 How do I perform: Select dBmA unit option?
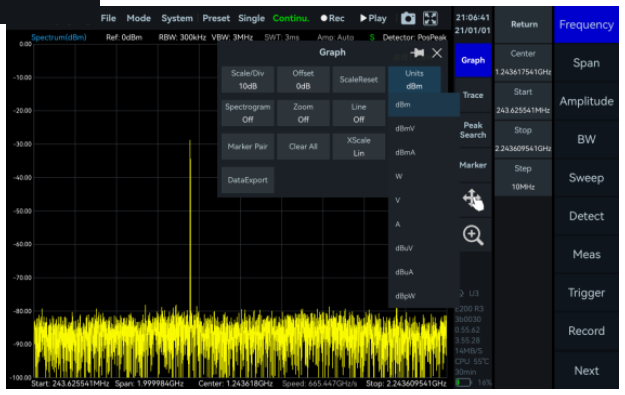pos(424,153)
